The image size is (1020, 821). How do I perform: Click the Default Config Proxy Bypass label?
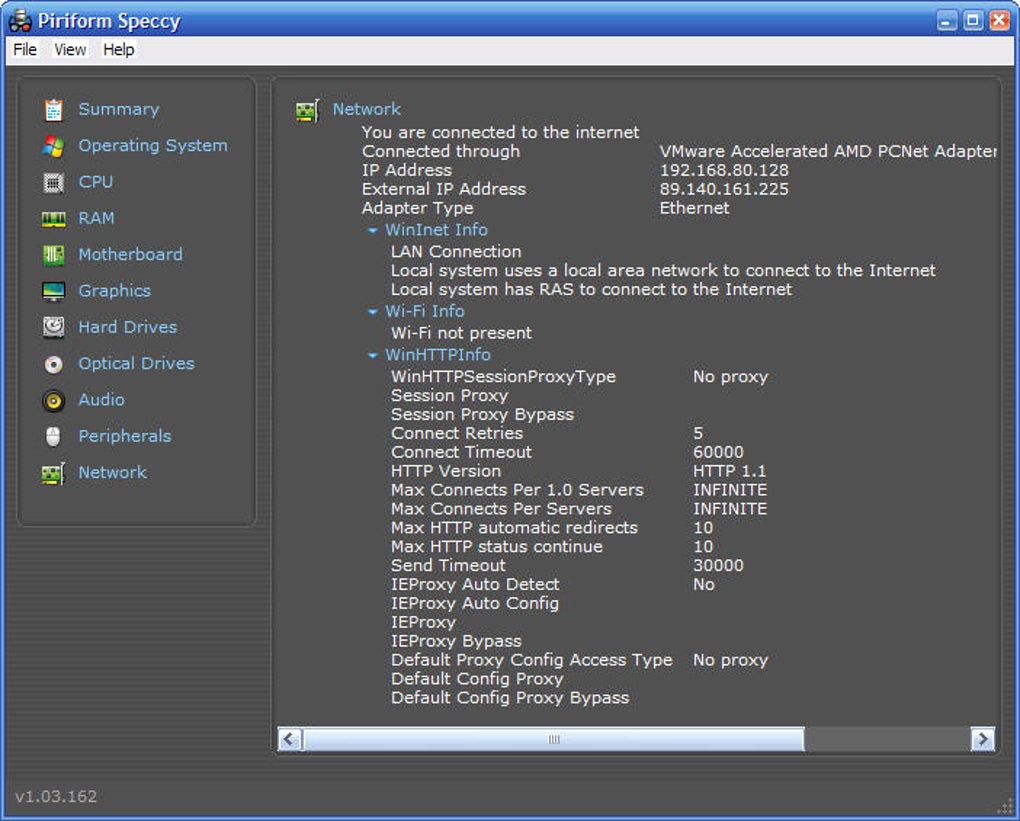[510, 698]
